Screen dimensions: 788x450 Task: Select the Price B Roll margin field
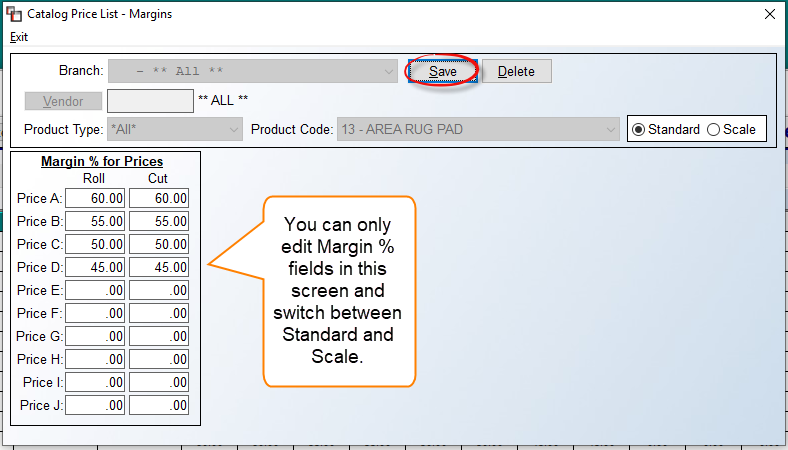[x=95, y=221]
